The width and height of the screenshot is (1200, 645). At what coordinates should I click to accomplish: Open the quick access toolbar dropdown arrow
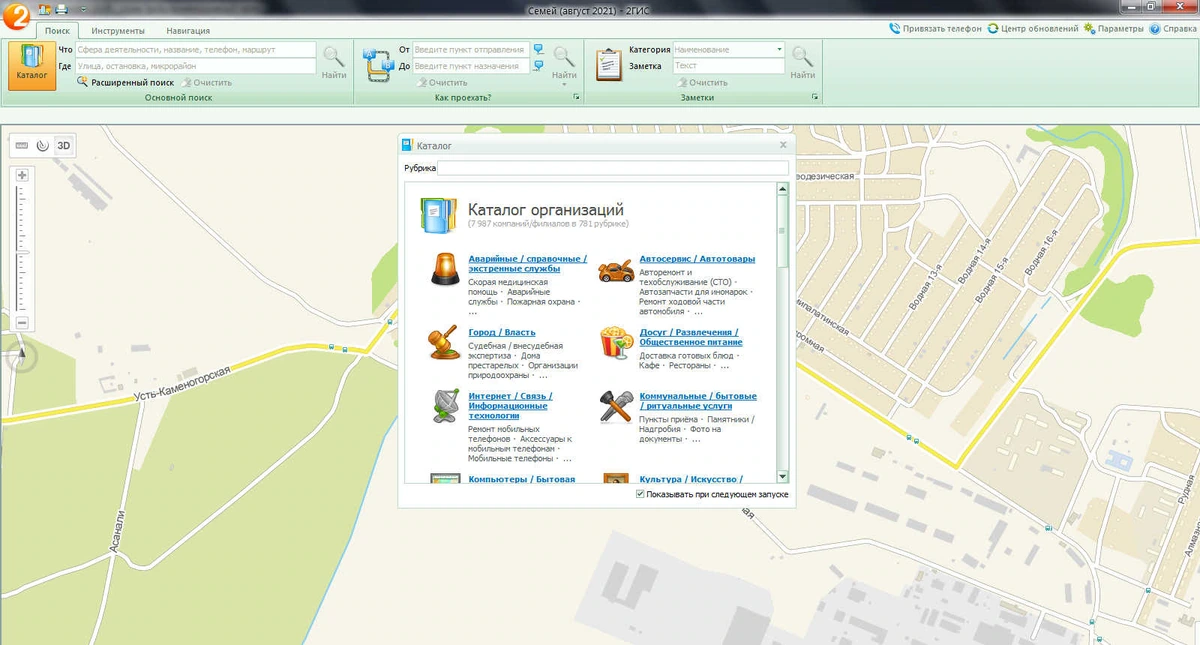click(x=83, y=9)
